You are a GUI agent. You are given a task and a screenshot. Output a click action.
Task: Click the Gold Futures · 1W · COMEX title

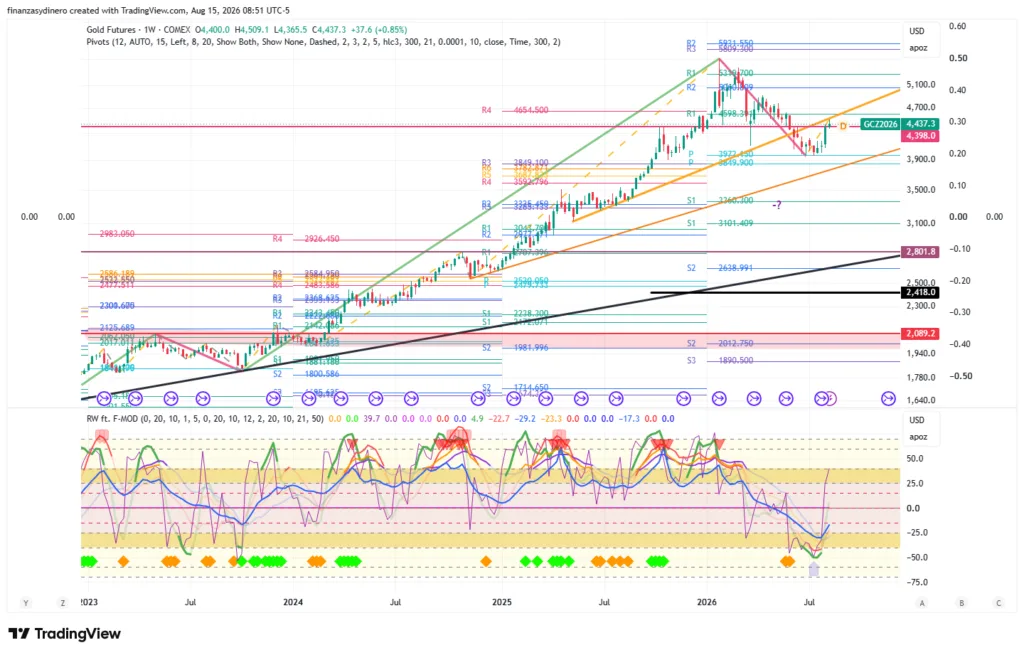[138, 30]
